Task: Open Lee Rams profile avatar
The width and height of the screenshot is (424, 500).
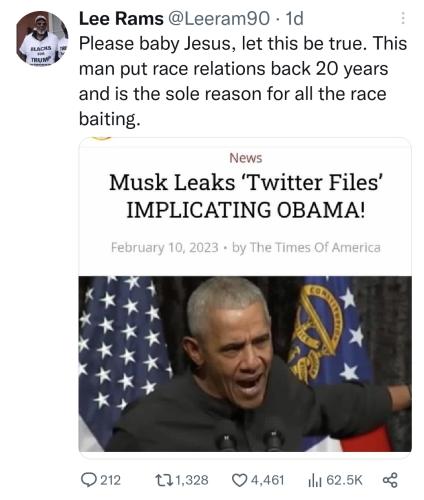Action: point(42,38)
